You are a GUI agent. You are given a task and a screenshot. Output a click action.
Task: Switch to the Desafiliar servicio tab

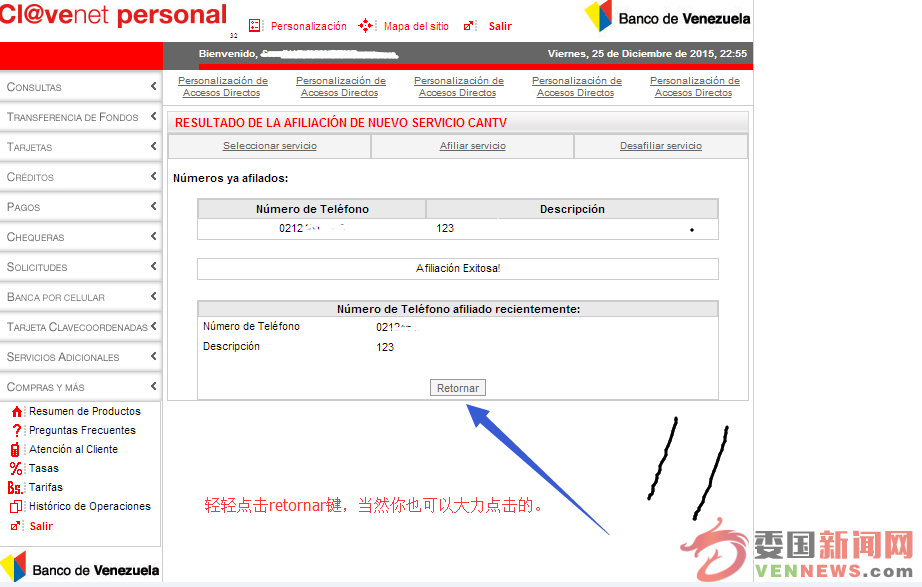[661, 146]
